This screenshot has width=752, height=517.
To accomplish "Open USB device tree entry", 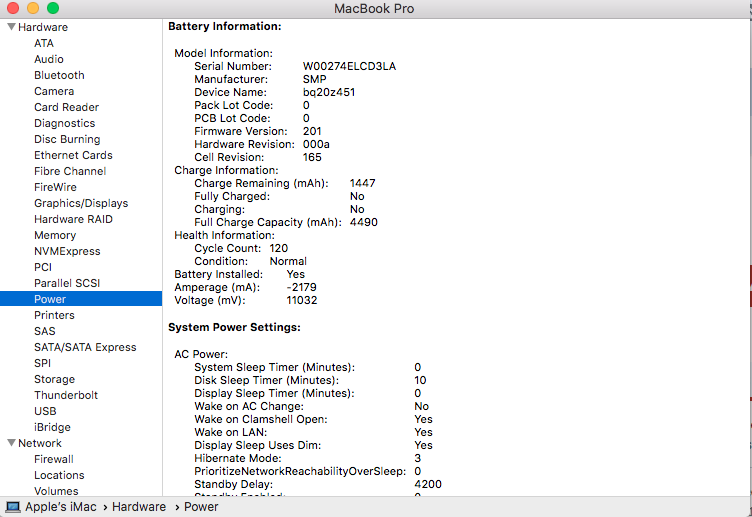I will point(45,411).
